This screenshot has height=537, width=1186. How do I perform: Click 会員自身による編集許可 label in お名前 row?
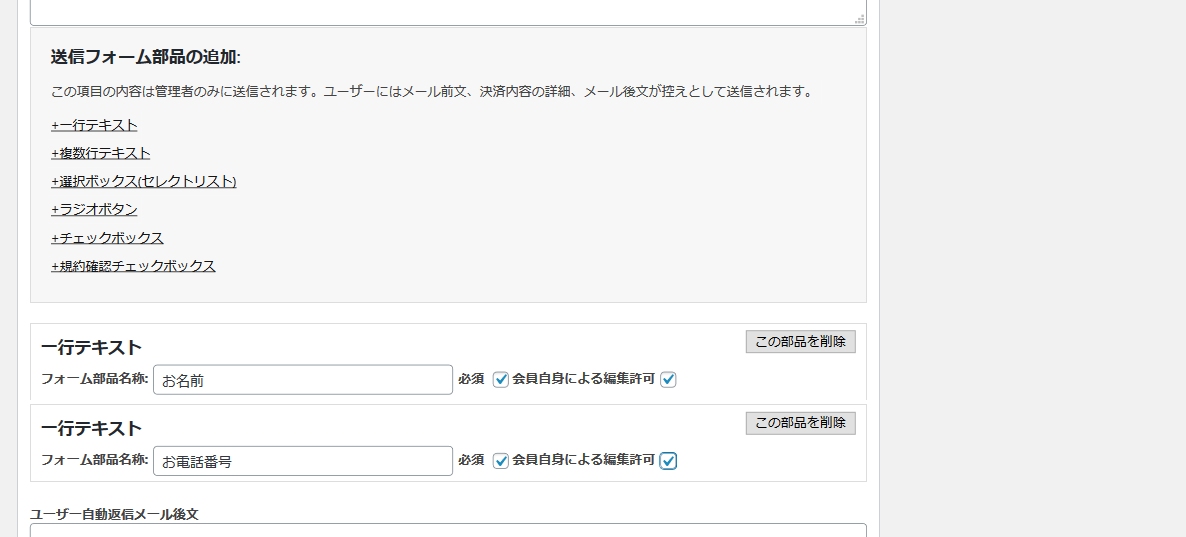pos(583,379)
